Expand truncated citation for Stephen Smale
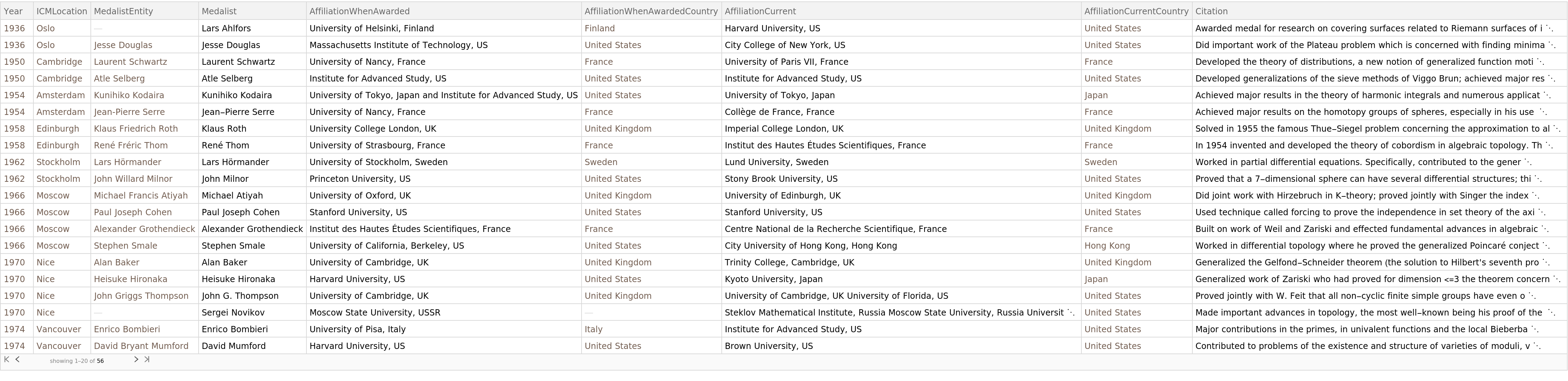The width and height of the screenshot is (1568, 381). [x=1546, y=246]
